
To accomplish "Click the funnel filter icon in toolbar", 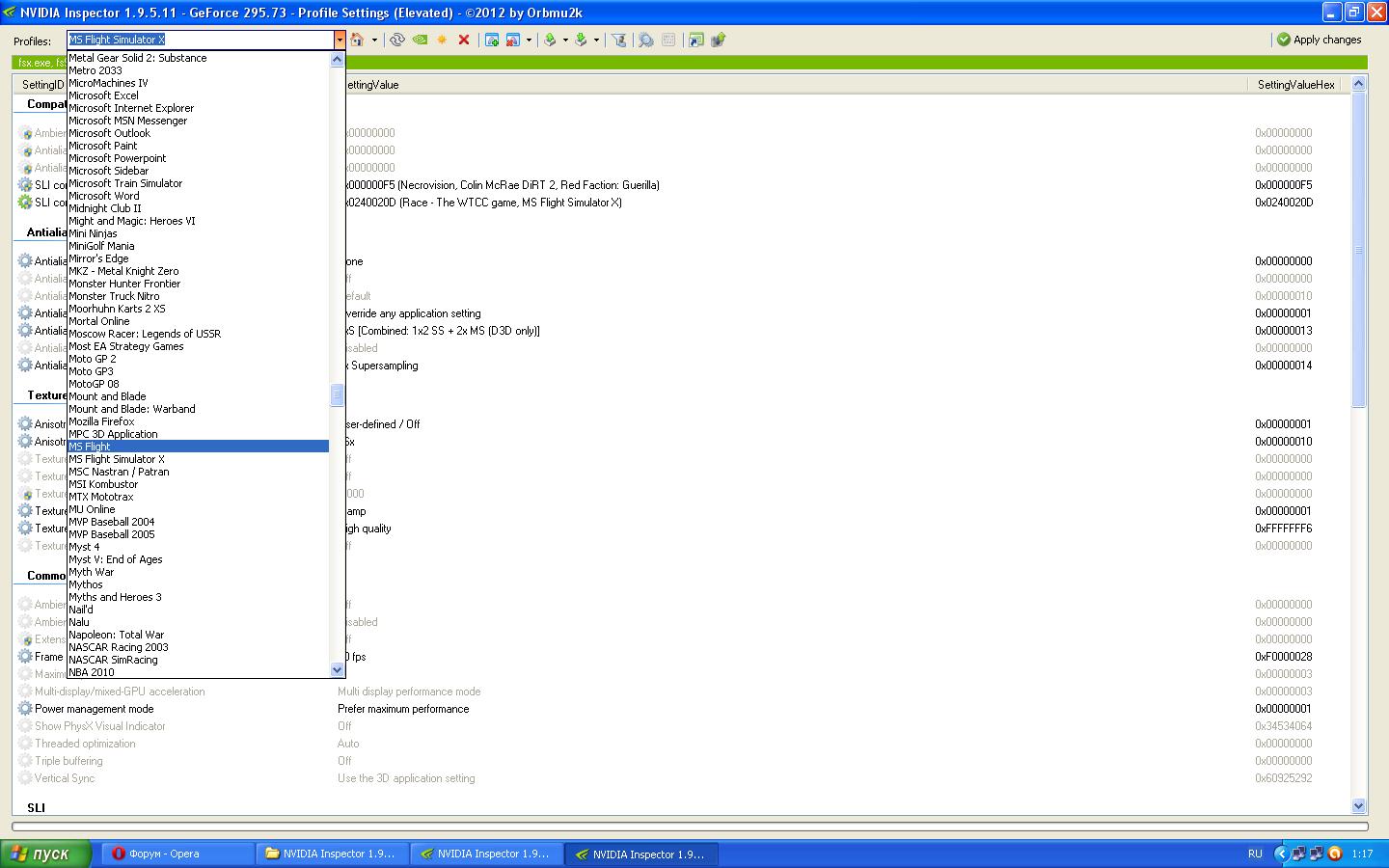I will pos(618,40).
